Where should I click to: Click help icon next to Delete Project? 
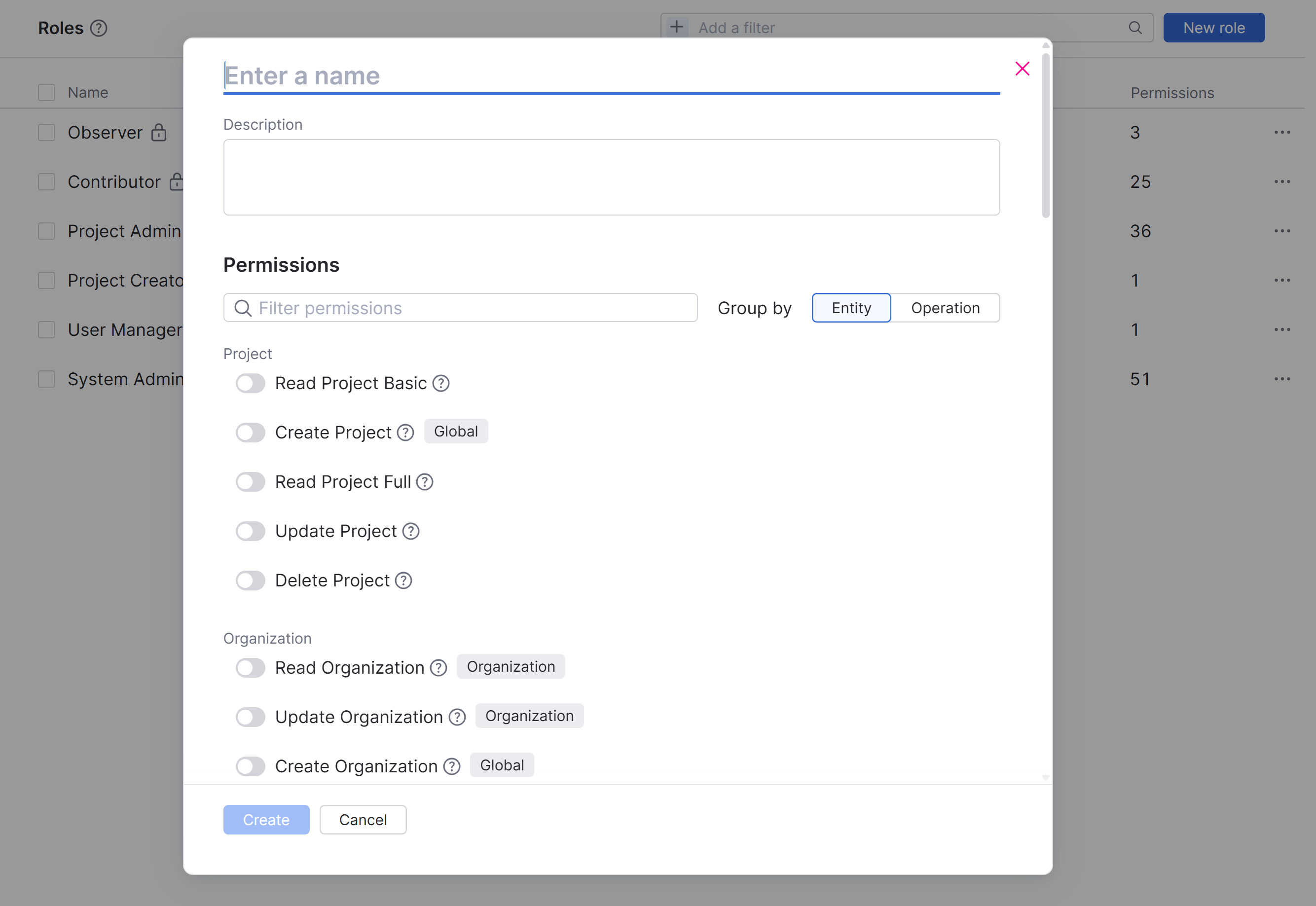click(403, 580)
